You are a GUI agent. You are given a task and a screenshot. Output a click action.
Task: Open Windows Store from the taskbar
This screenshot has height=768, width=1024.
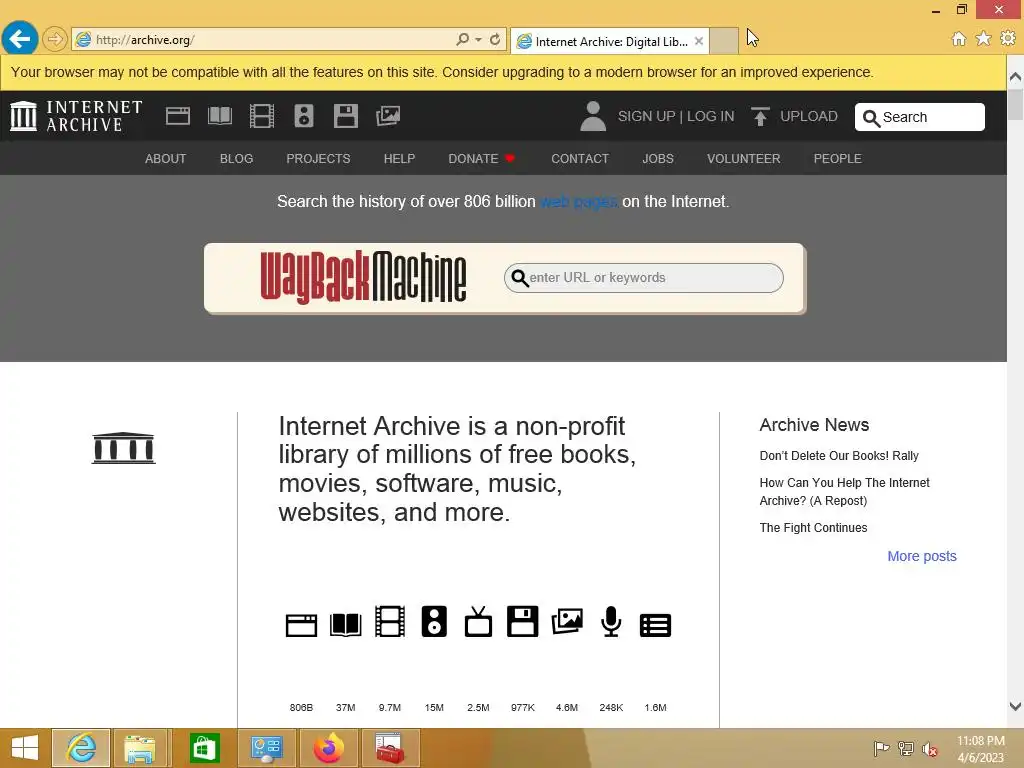(204, 748)
